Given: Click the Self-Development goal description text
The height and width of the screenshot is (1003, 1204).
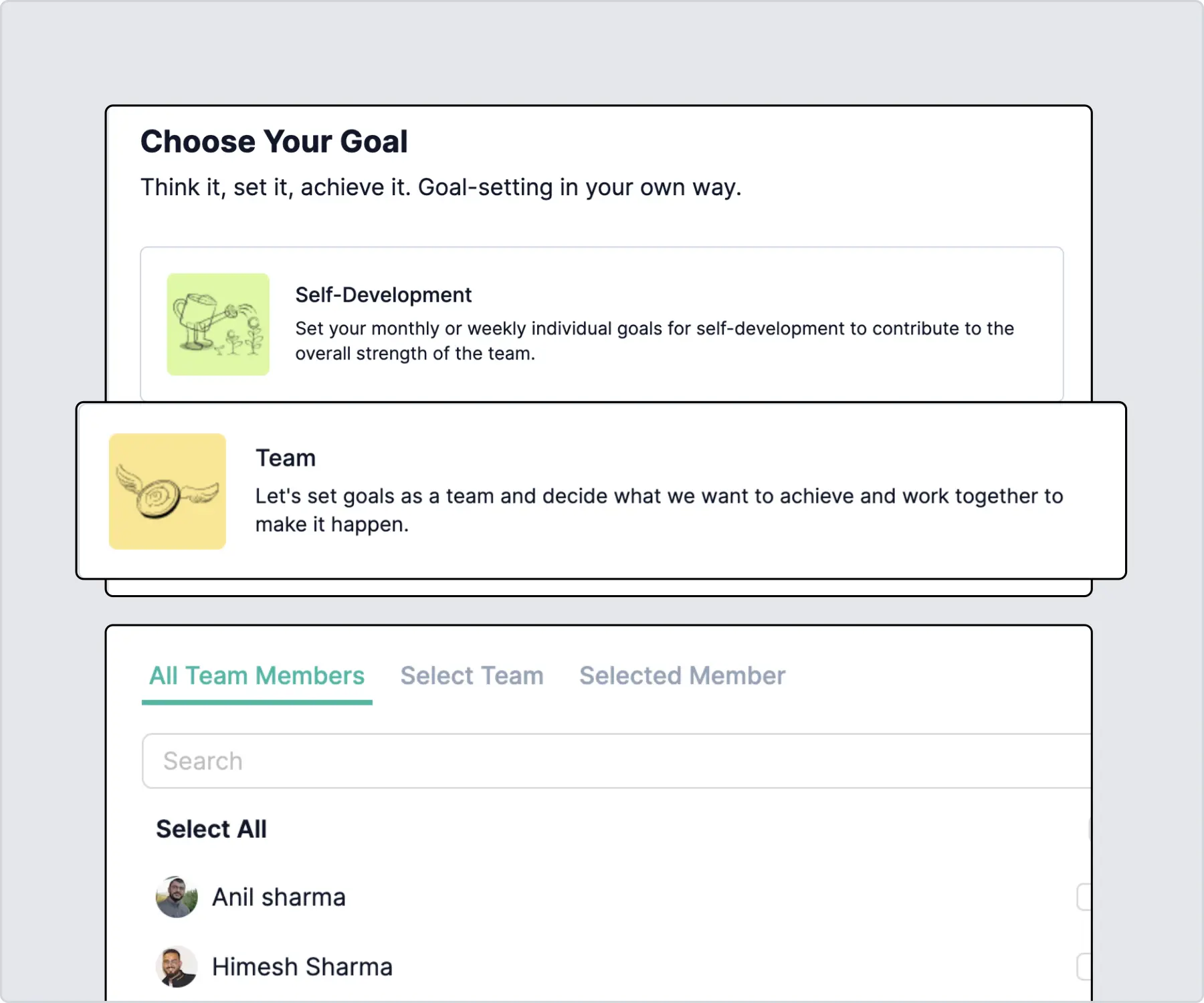Looking at the screenshot, I should click(654, 341).
